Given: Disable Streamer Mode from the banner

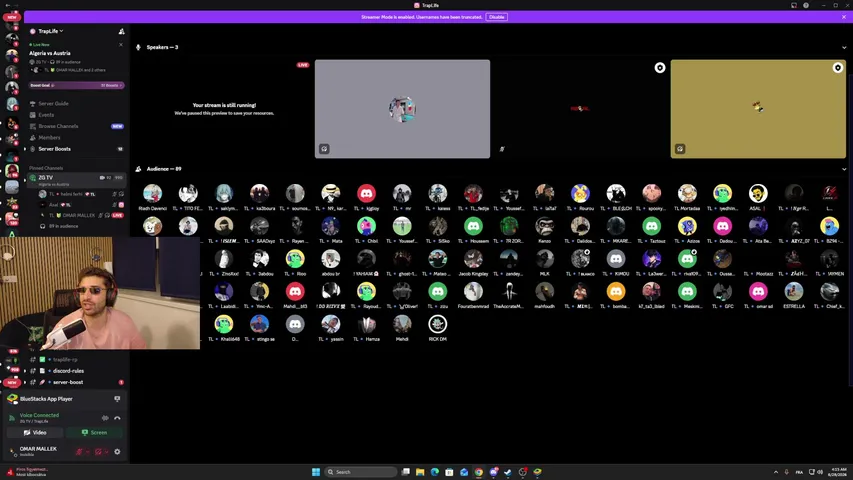Looking at the screenshot, I should tap(497, 17).
